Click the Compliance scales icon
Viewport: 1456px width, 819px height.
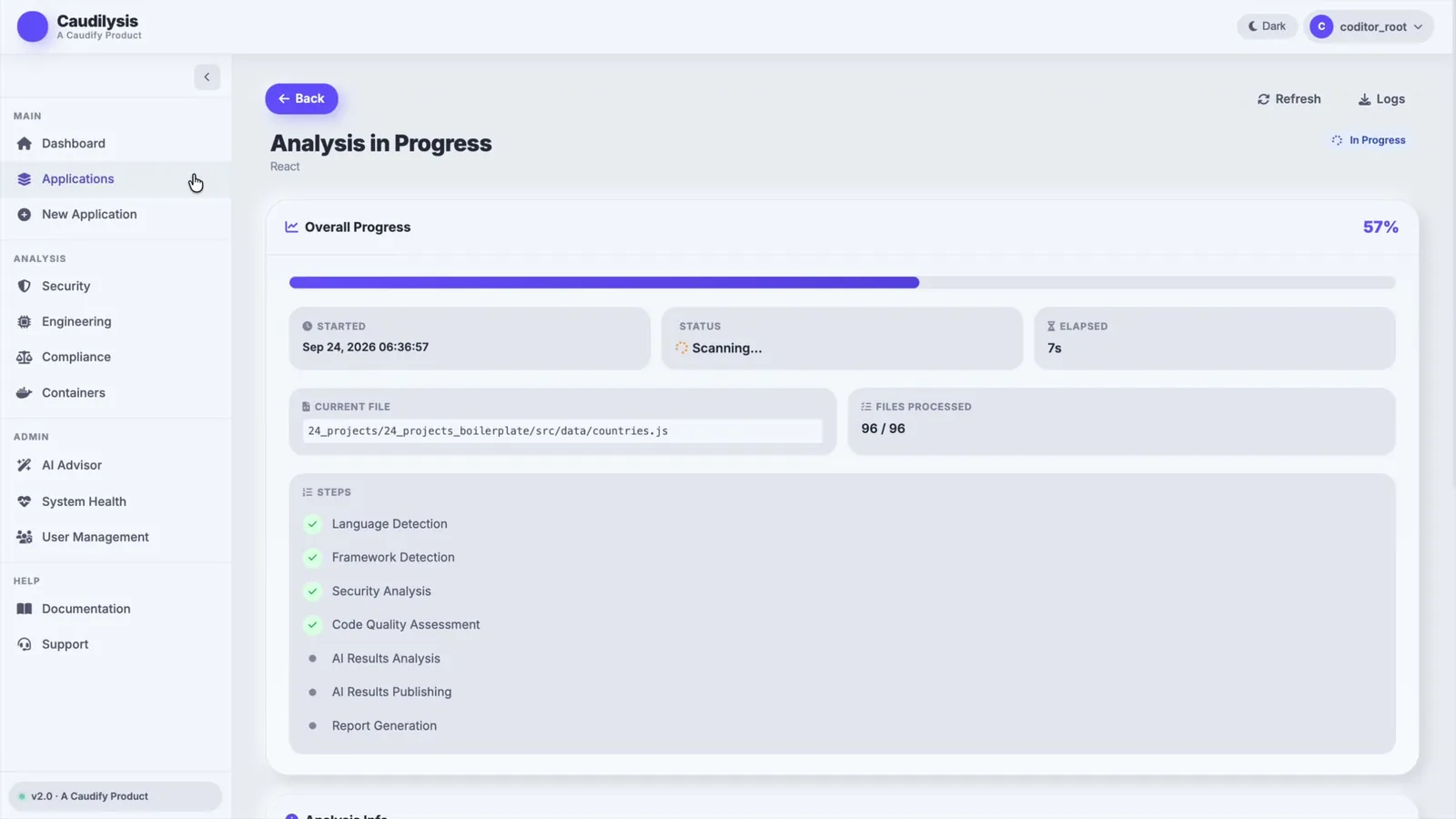point(25,357)
